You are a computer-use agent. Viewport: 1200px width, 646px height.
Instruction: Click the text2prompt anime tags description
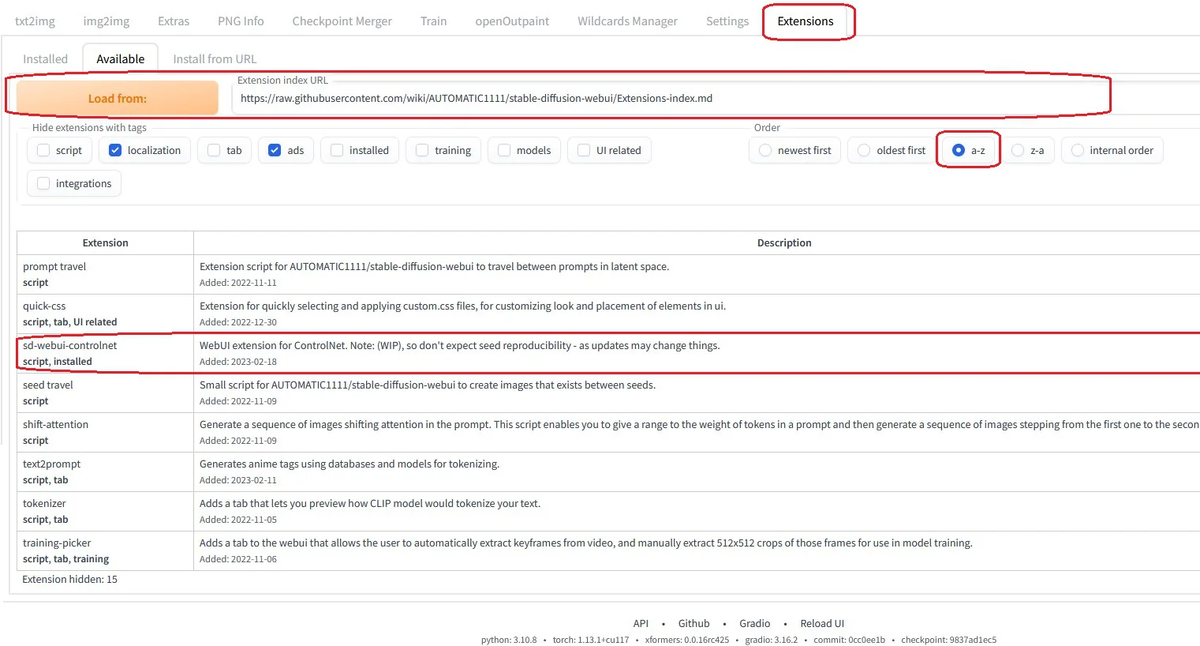pyautogui.click(x=349, y=464)
